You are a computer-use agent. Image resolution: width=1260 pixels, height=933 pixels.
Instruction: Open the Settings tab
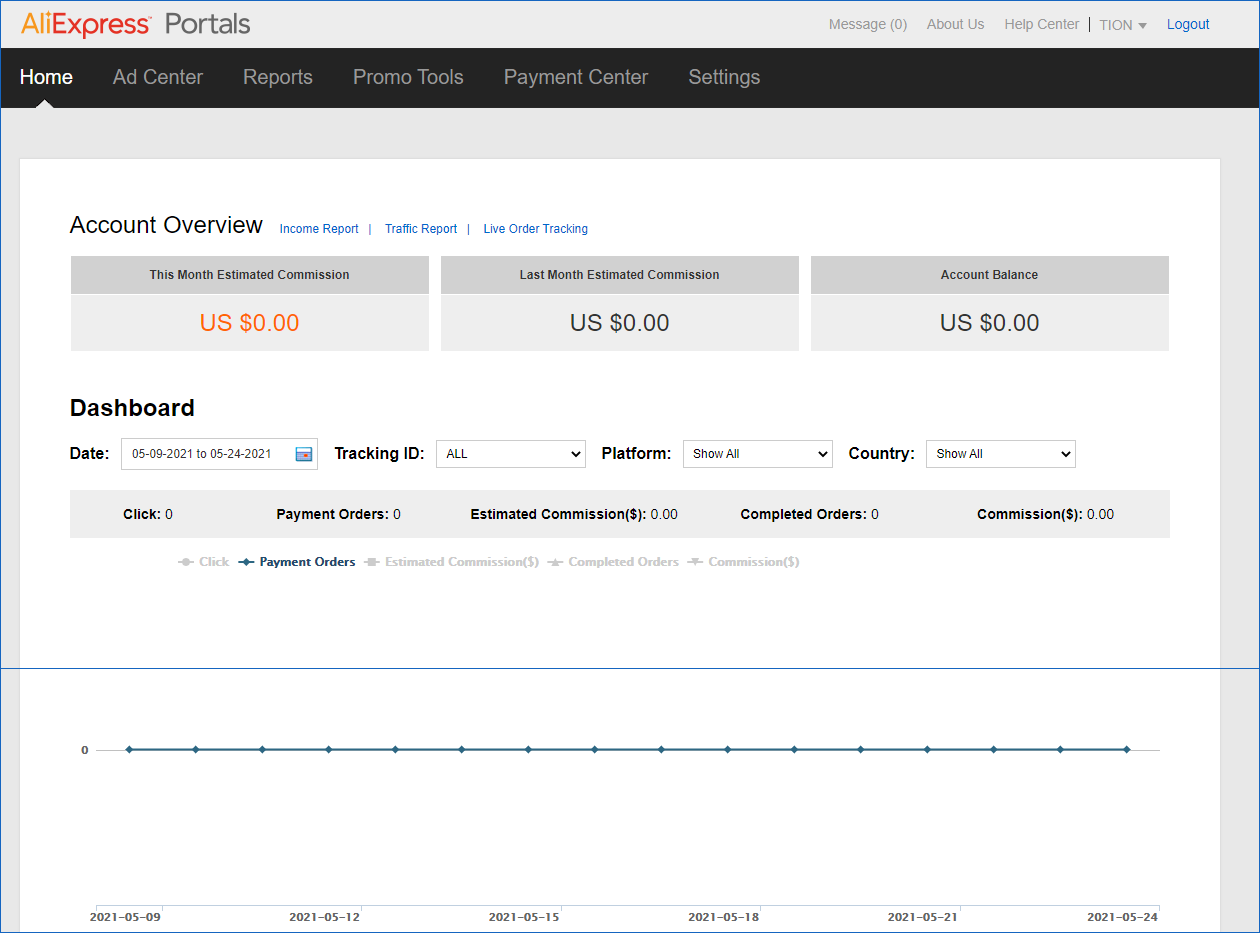724,77
